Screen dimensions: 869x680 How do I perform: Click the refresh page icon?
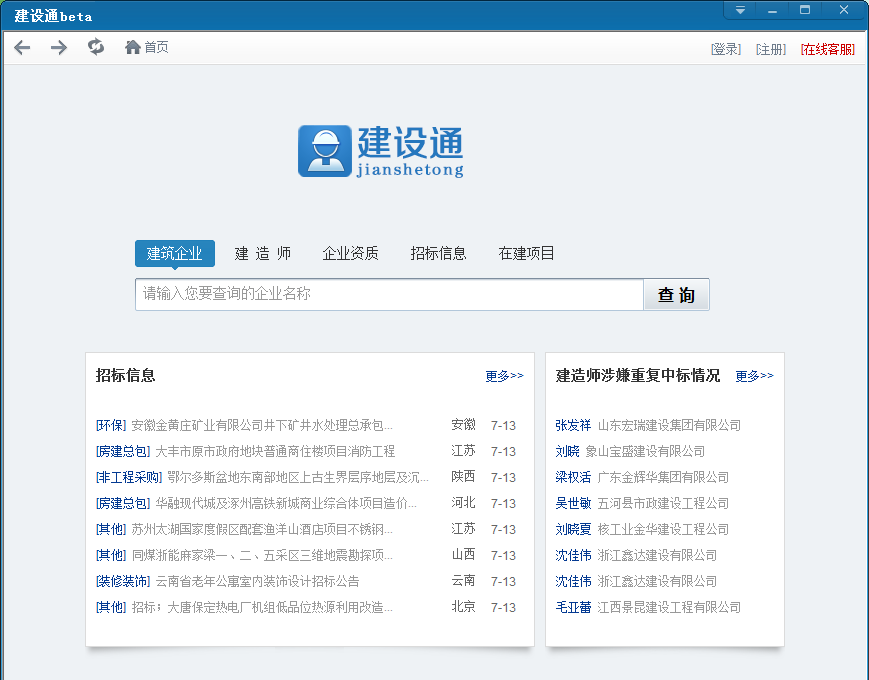click(96, 47)
